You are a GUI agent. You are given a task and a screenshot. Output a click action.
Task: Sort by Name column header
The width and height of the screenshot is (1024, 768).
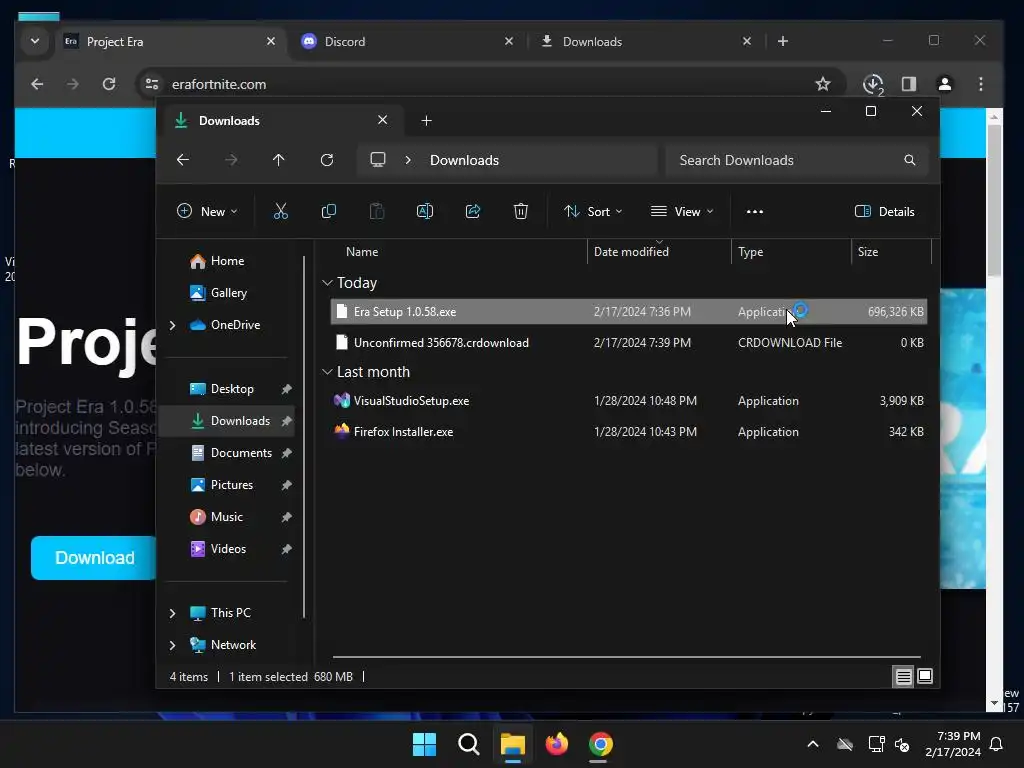(x=362, y=252)
